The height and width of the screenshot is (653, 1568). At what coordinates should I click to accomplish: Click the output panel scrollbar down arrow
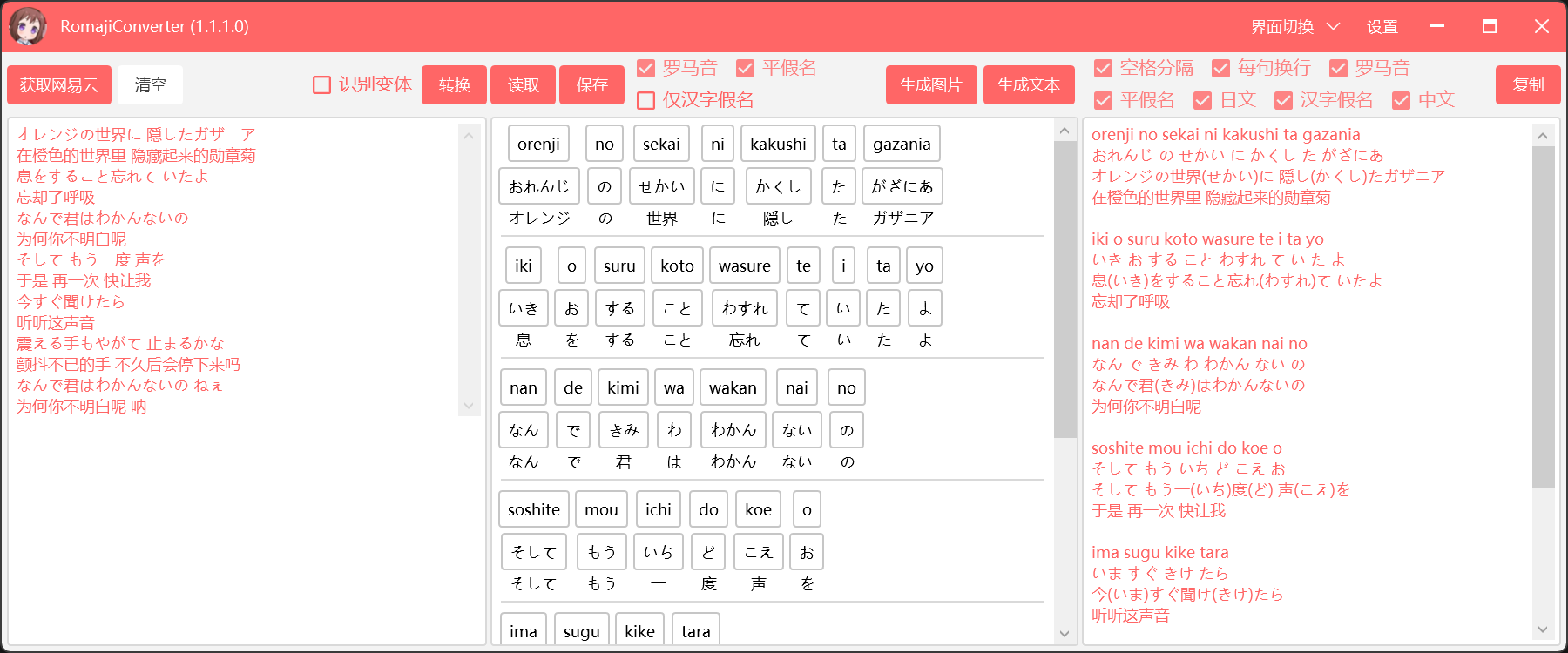pos(1543,629)
